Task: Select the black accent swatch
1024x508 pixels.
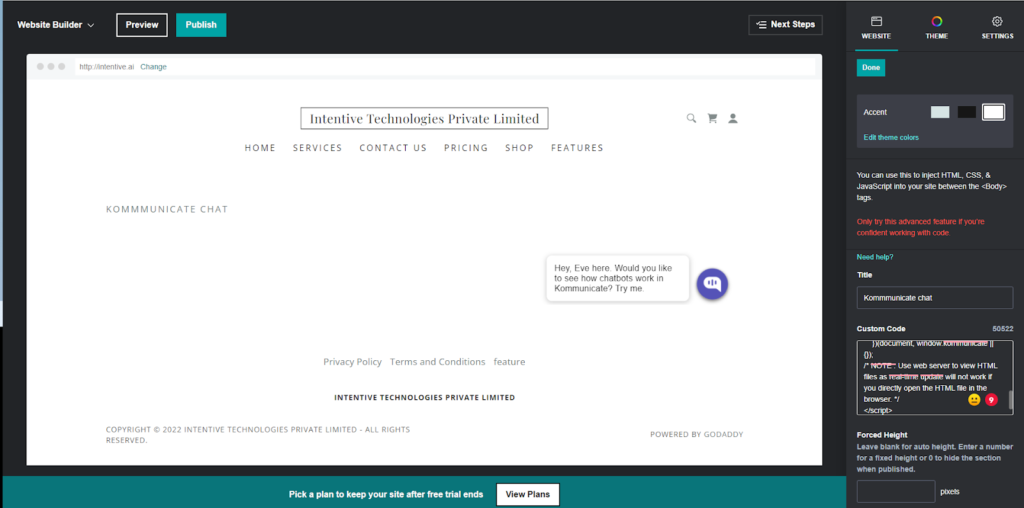Action: coord(967,112)
